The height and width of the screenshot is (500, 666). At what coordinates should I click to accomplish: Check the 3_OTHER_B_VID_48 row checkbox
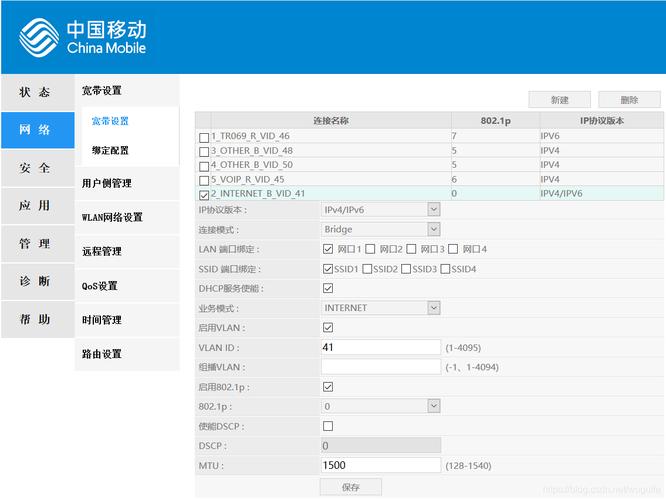tap(204, 152)
